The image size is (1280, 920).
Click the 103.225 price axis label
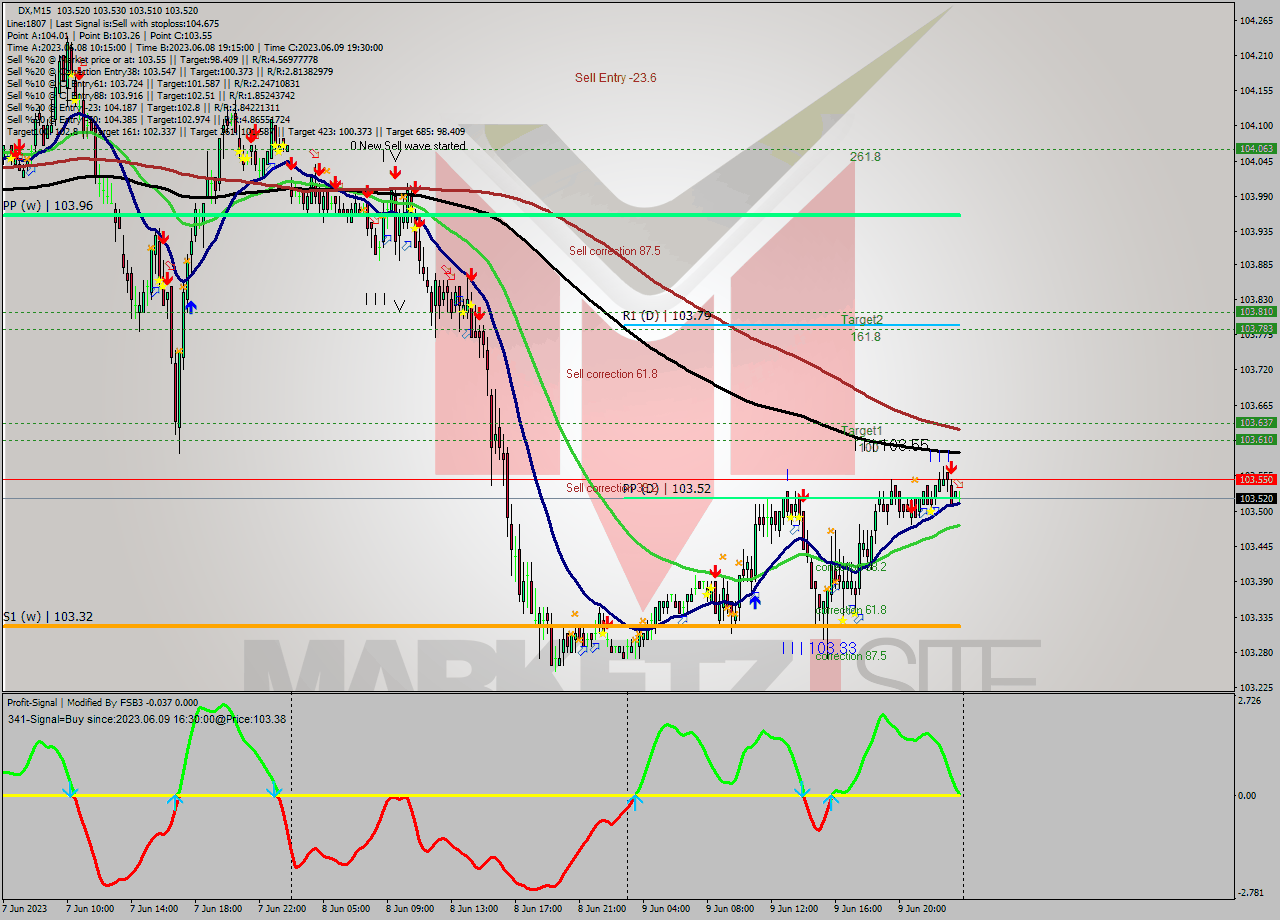tap(1256, 687)
